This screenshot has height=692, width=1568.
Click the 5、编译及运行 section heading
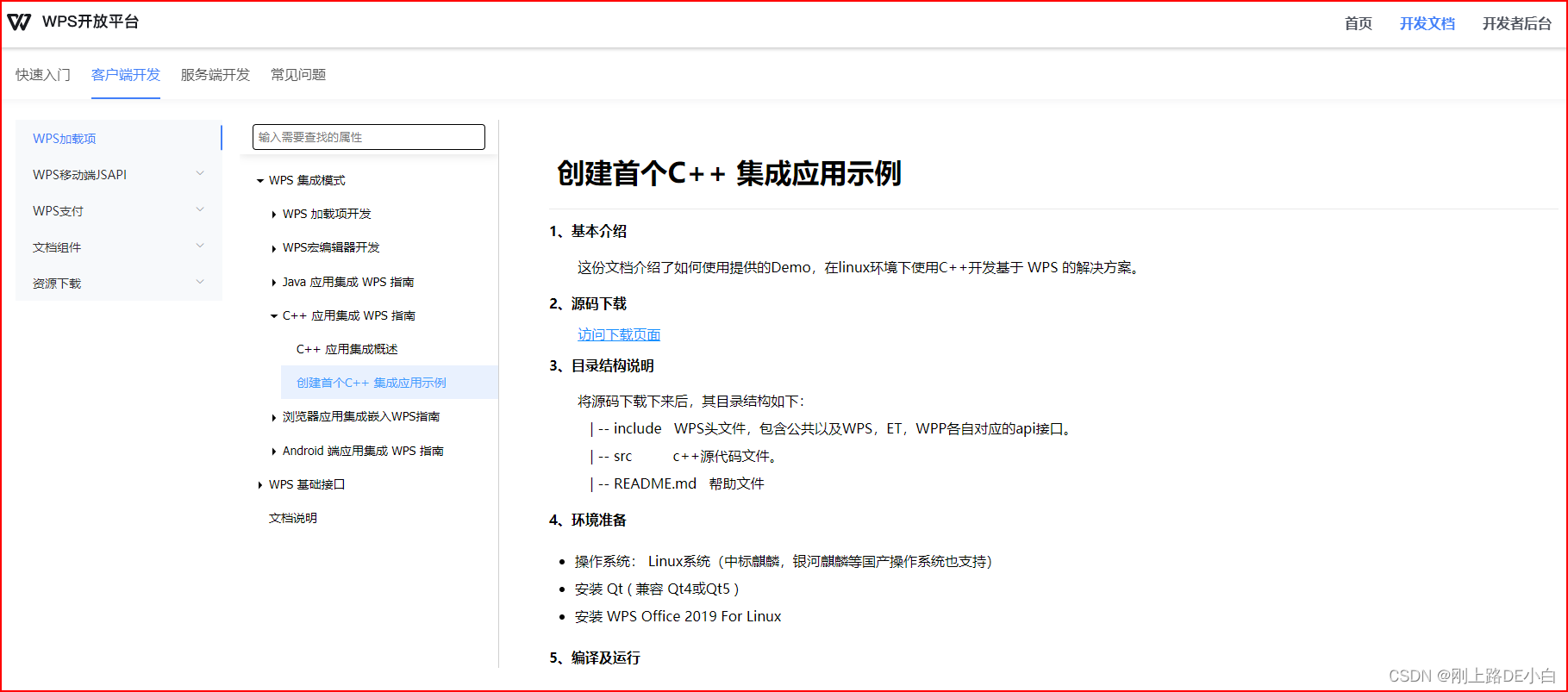pyautogui.click(x=595, y=658)
